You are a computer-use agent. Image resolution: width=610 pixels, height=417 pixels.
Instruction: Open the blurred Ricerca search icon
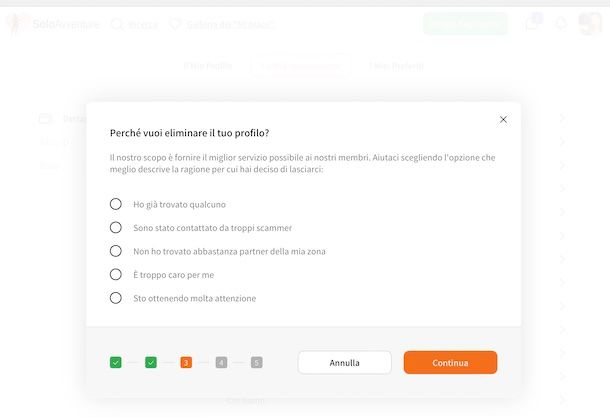point(117,25)
